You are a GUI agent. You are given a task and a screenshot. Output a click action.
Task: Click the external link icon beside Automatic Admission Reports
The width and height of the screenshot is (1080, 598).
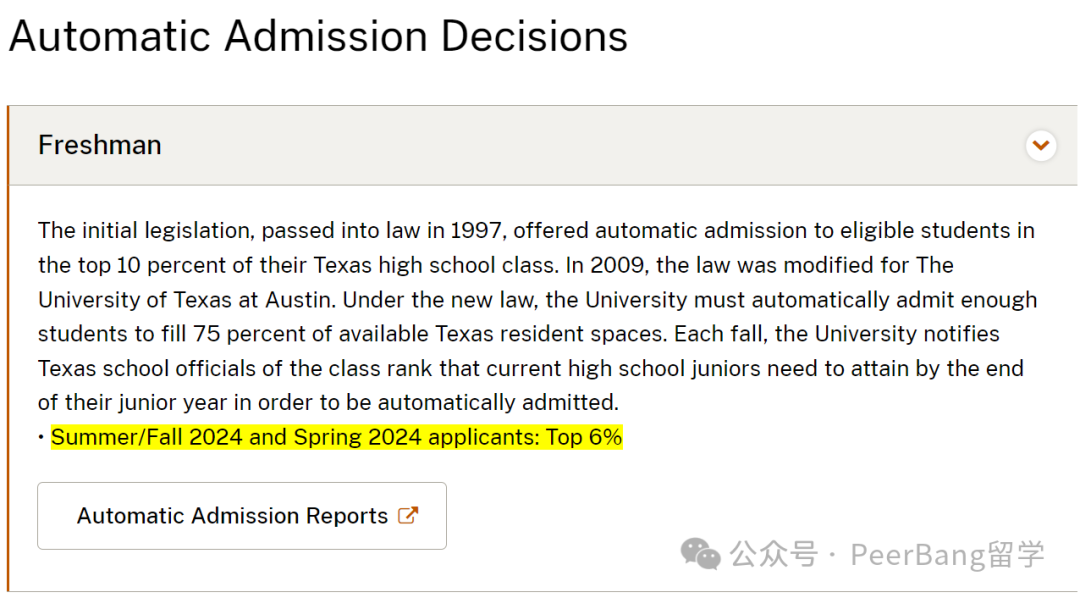tap(408, 515)
